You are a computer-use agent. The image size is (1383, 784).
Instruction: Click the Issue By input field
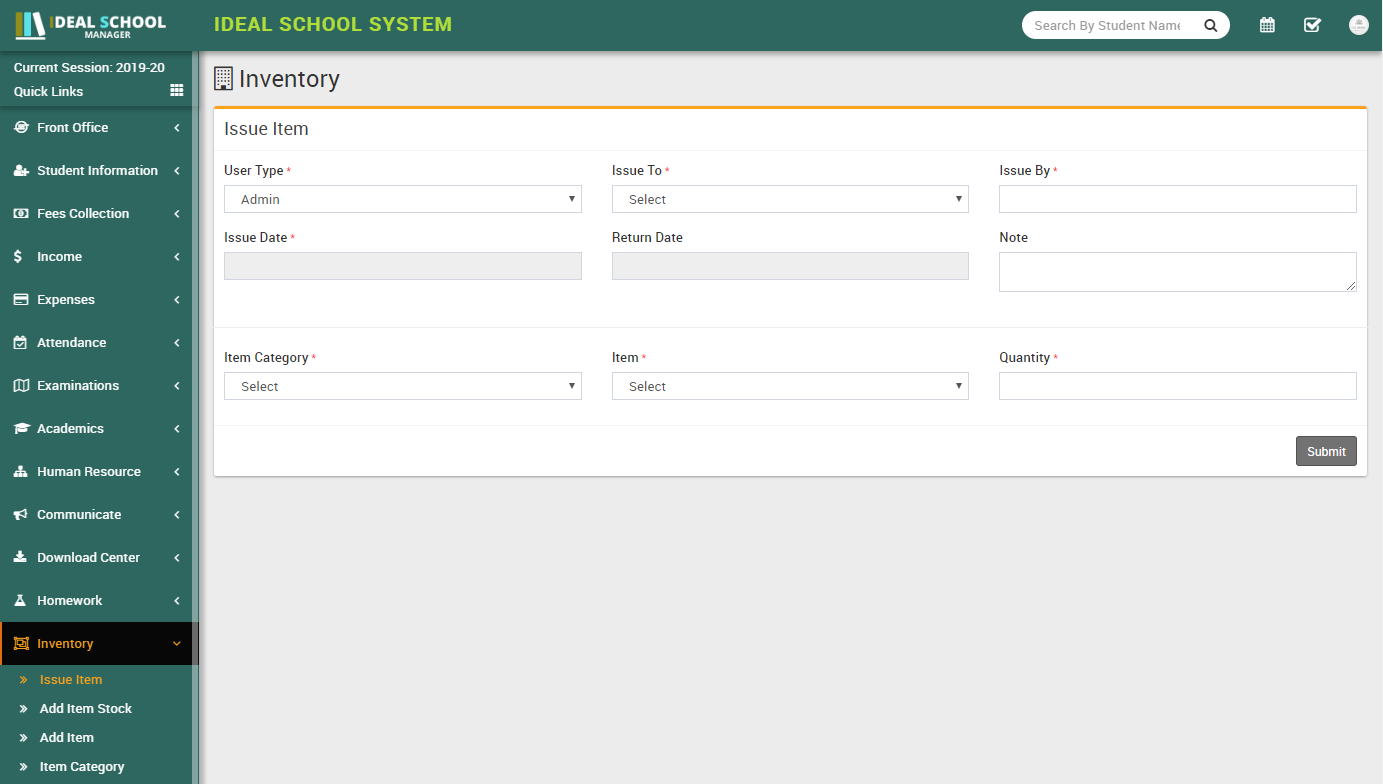(x=1178, y=199)
